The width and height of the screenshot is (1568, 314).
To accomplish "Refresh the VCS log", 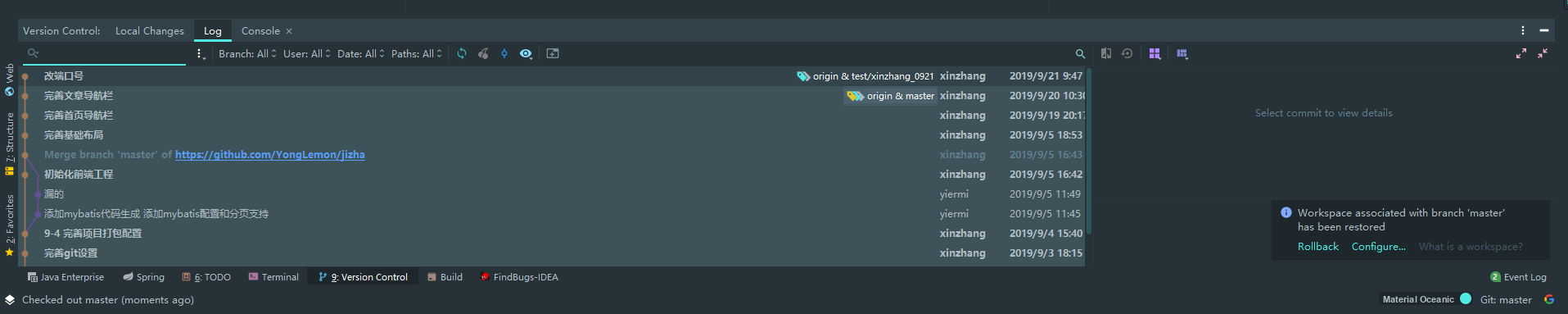I will tap(462, 53).
